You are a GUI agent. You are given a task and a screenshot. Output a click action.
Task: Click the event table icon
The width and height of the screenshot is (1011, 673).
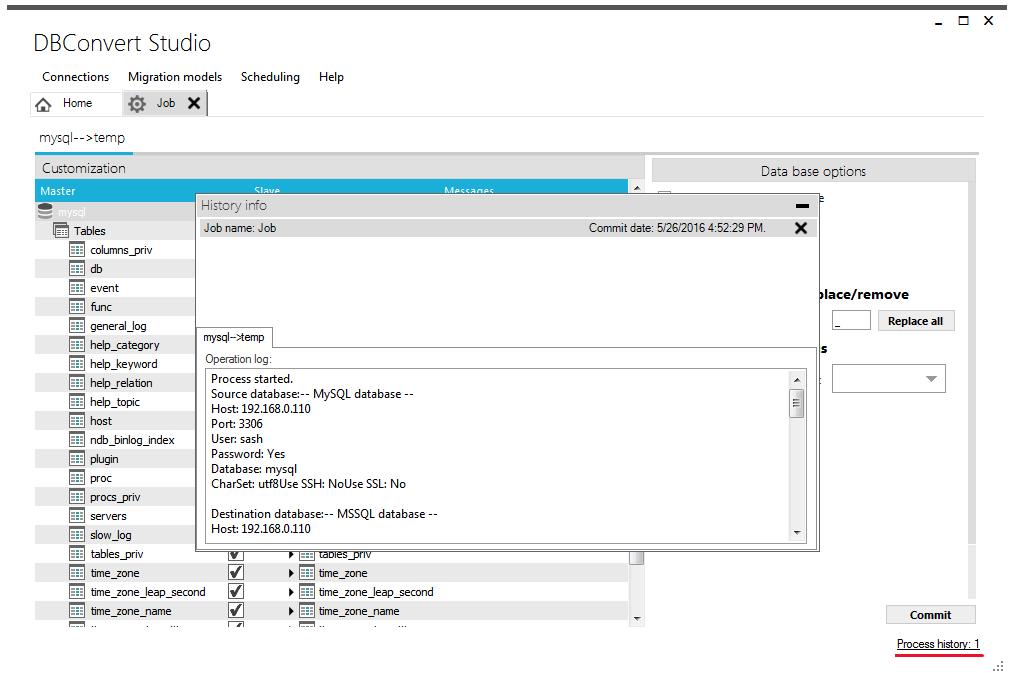tap(78, 287)
